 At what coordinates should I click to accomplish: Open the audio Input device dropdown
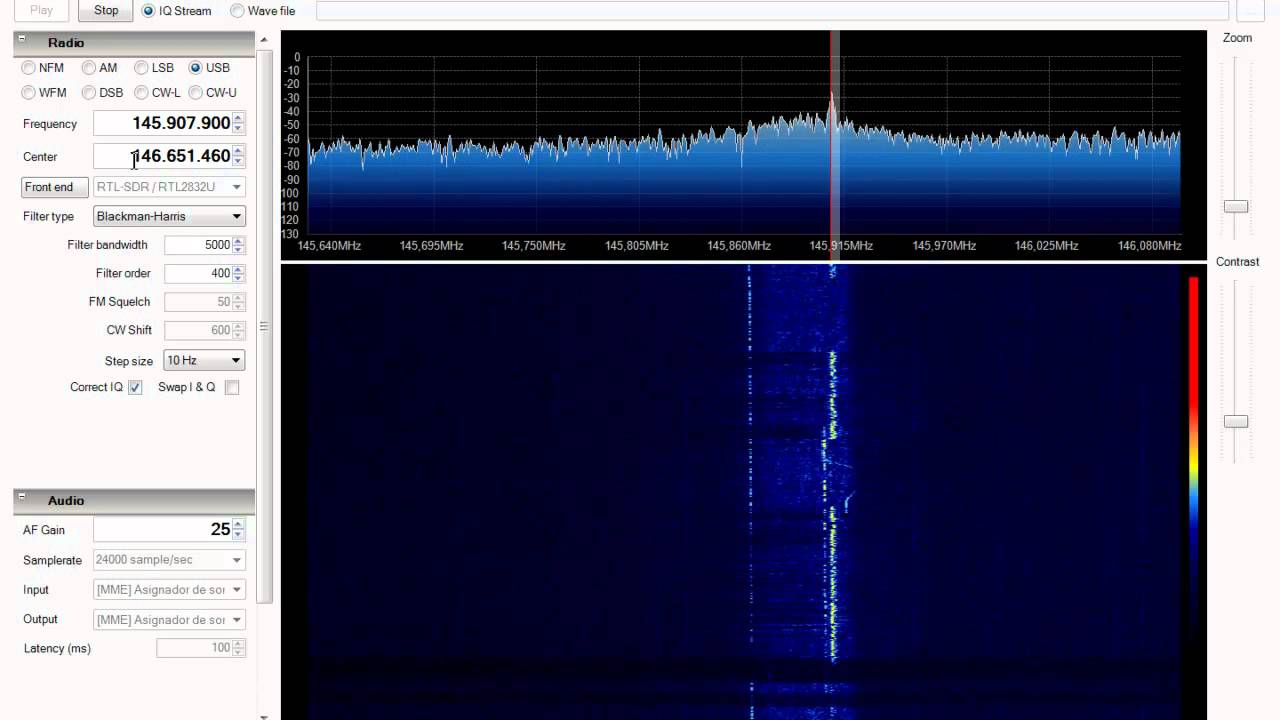169,590
